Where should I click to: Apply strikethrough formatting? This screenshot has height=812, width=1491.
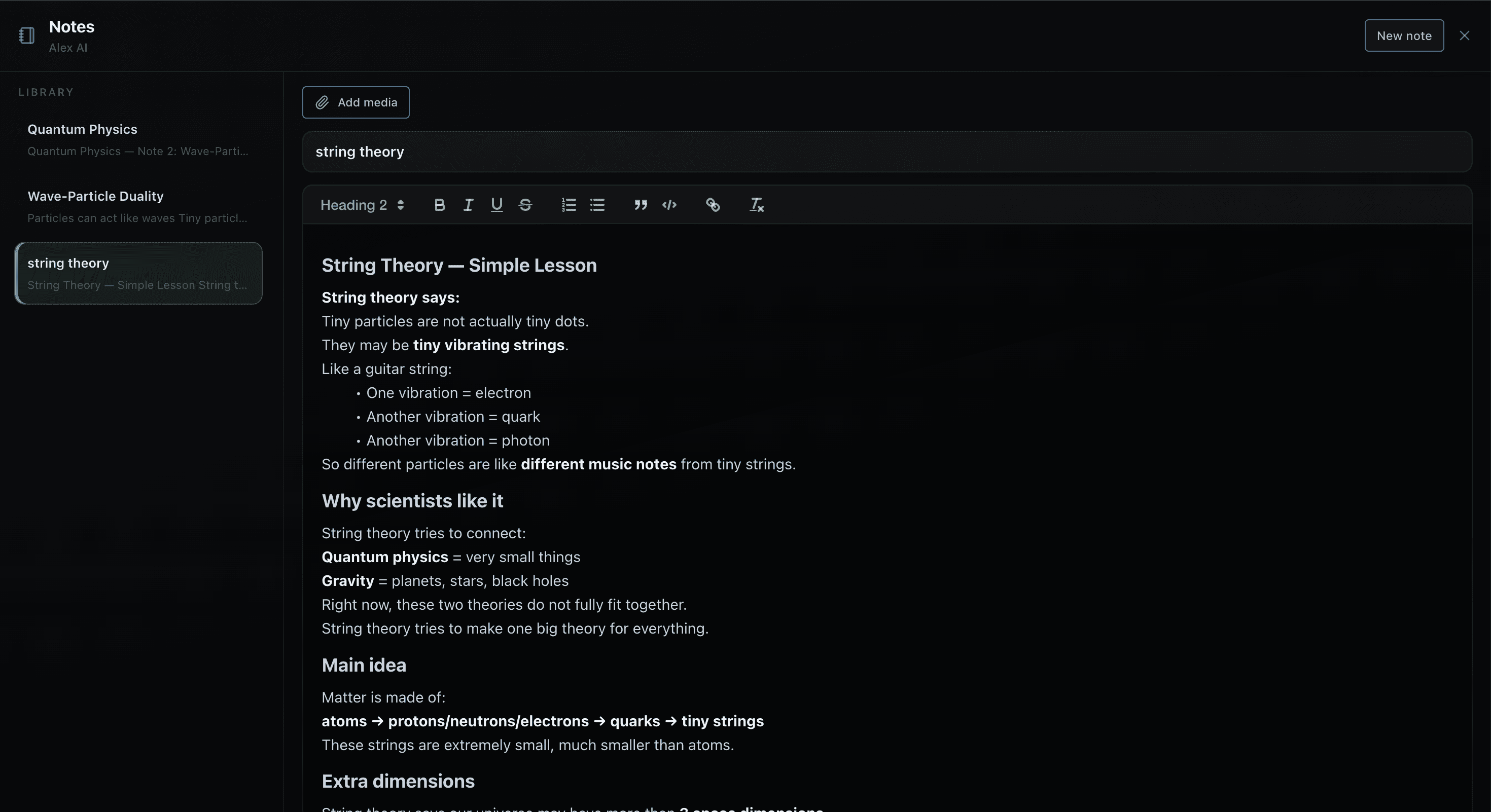coord(525,205)
